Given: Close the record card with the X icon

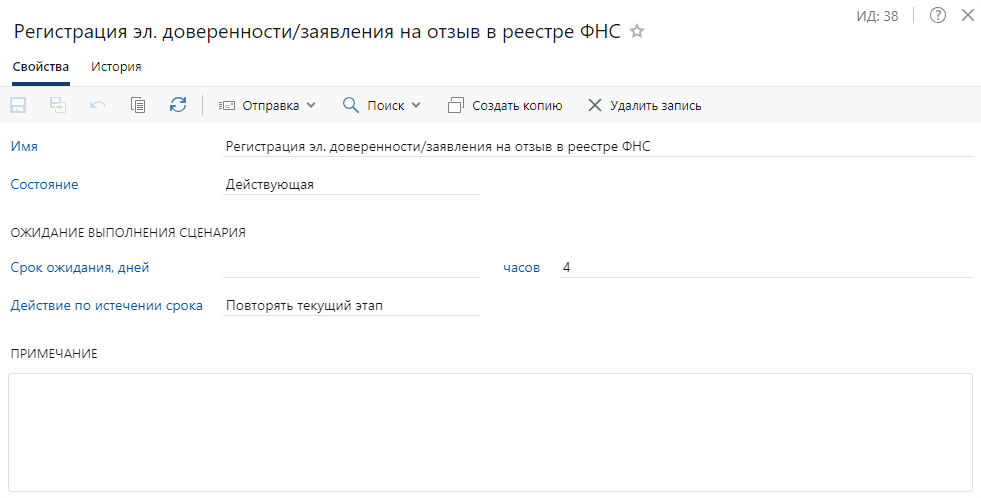Looking at the screenshot, I should 967,15.
